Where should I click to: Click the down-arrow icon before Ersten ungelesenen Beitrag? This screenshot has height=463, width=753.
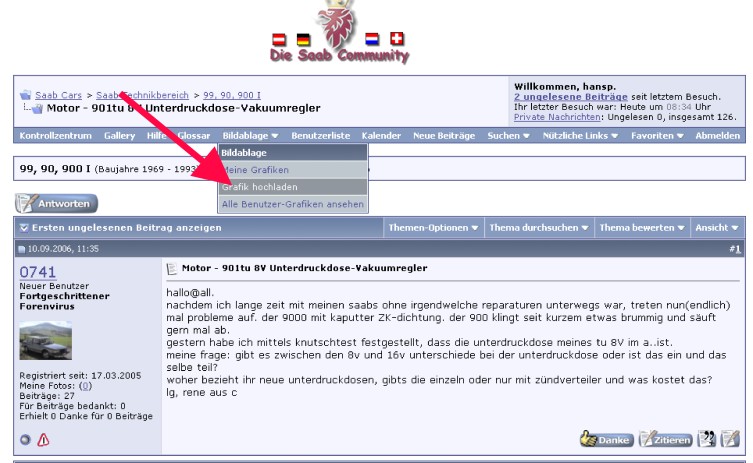pos(24,228)
